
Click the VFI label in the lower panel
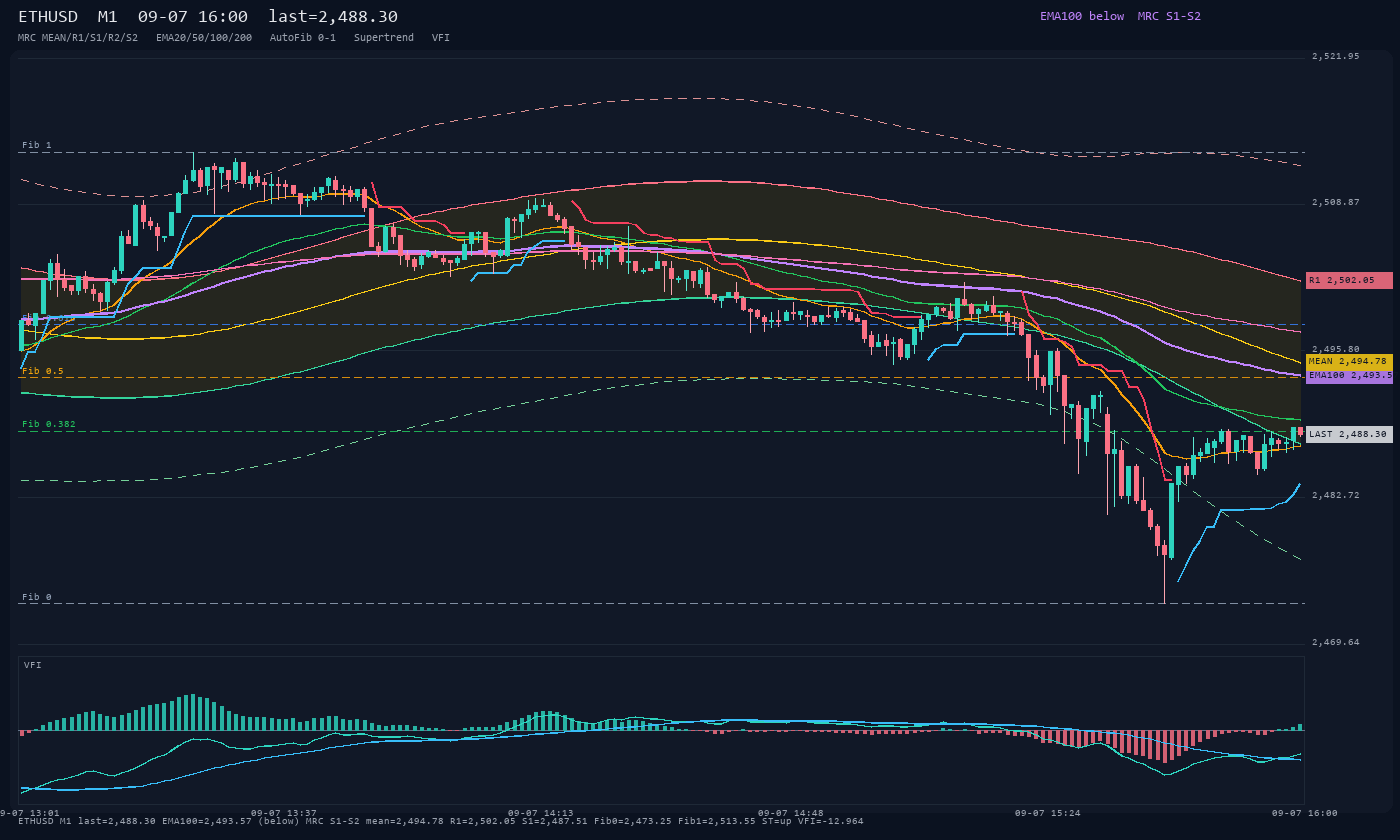(x=33, y=665)
